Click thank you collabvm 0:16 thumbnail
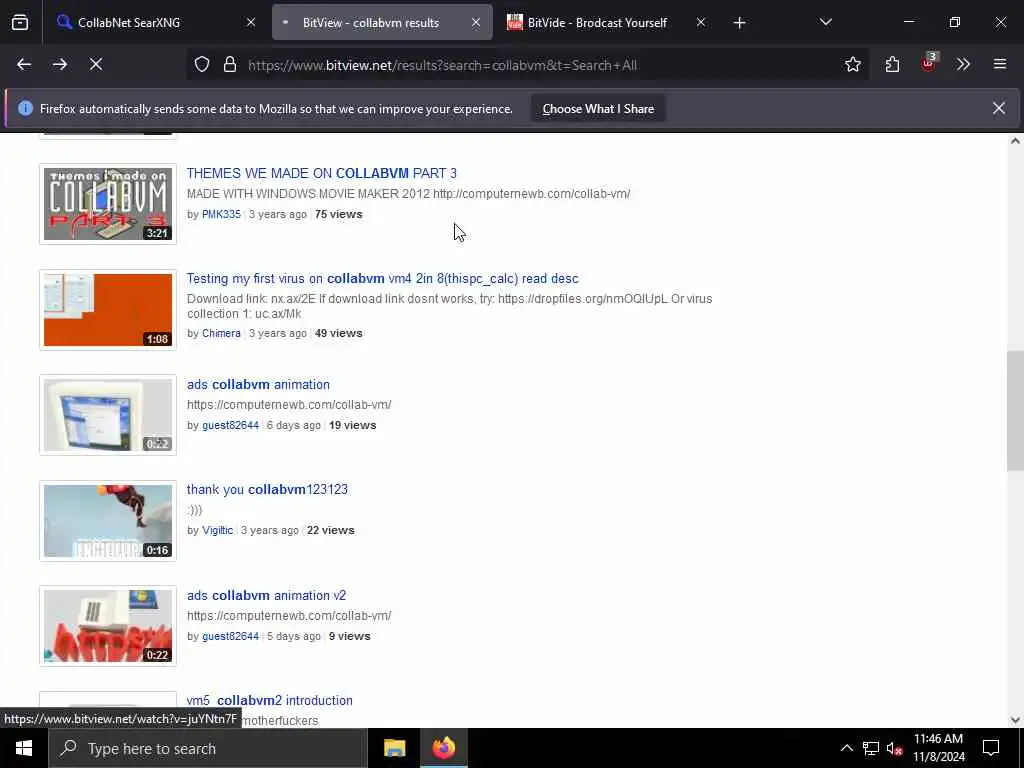1024x768 pixels. (x=108, y=520)
